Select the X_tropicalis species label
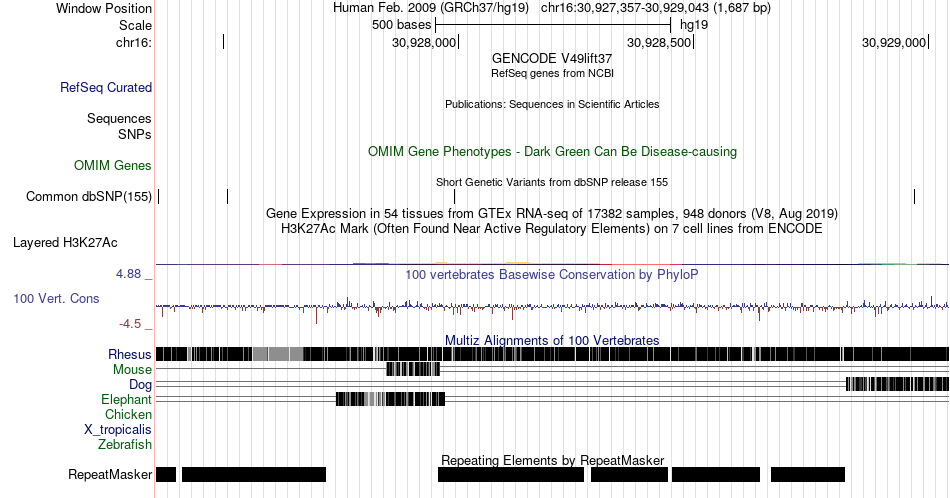Viewport: 950px width, 498px height. 118,430
